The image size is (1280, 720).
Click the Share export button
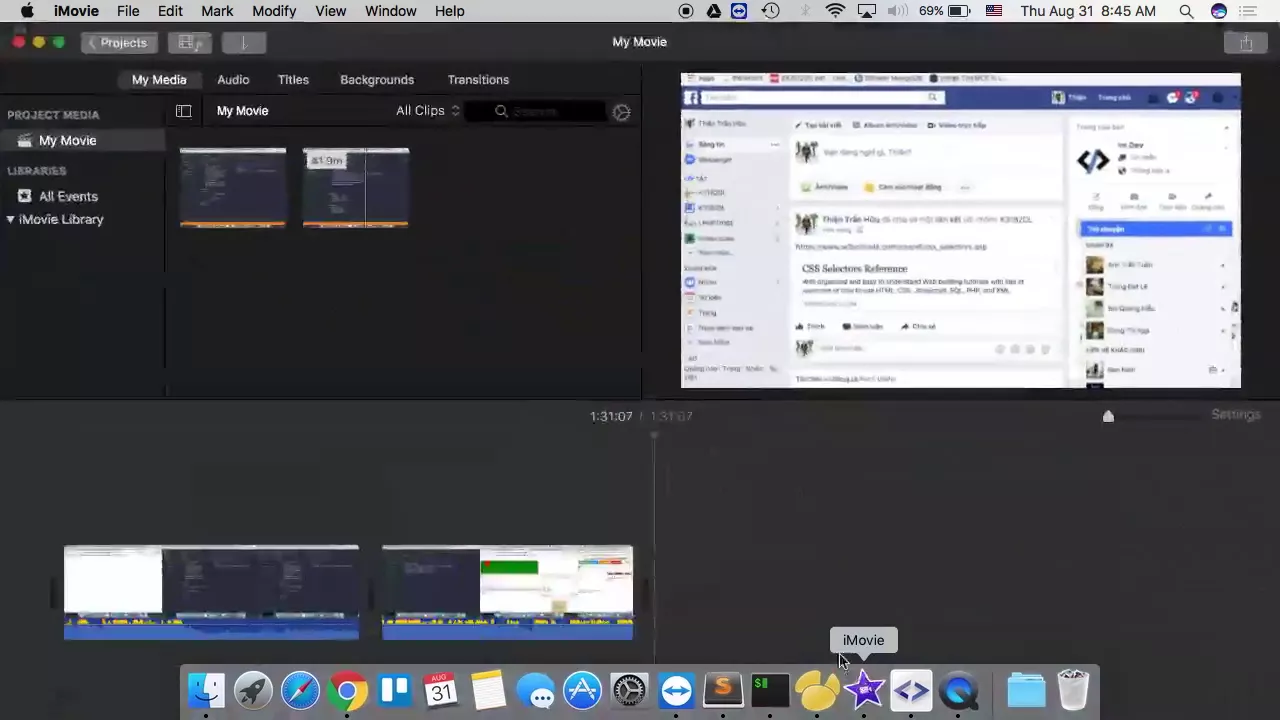click(x=1246, y=42)
